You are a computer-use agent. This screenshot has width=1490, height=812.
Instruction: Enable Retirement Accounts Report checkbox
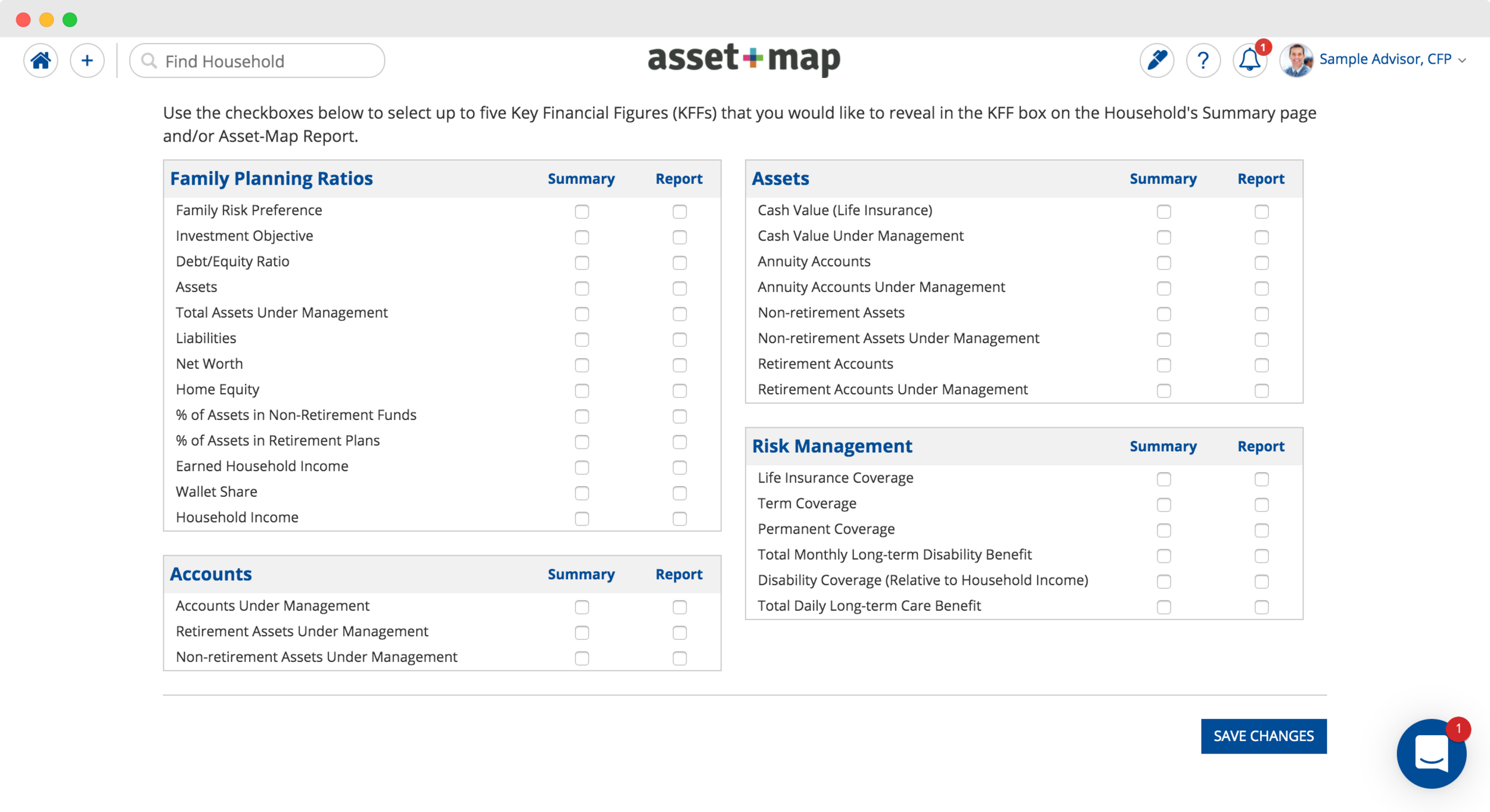pos(1261,365)
